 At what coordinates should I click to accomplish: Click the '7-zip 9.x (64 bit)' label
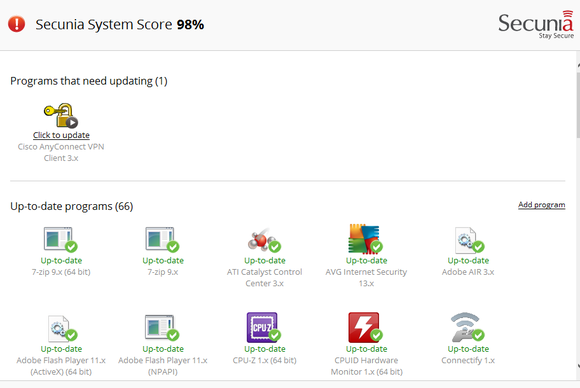(x=61, y=272)
